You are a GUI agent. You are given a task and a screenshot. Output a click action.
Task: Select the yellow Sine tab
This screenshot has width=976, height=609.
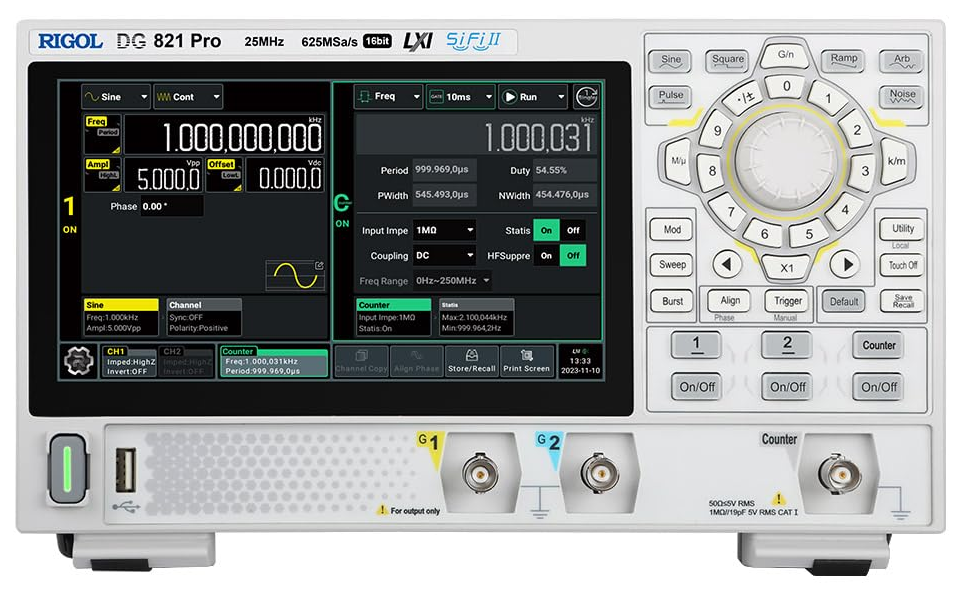[121, 317]
